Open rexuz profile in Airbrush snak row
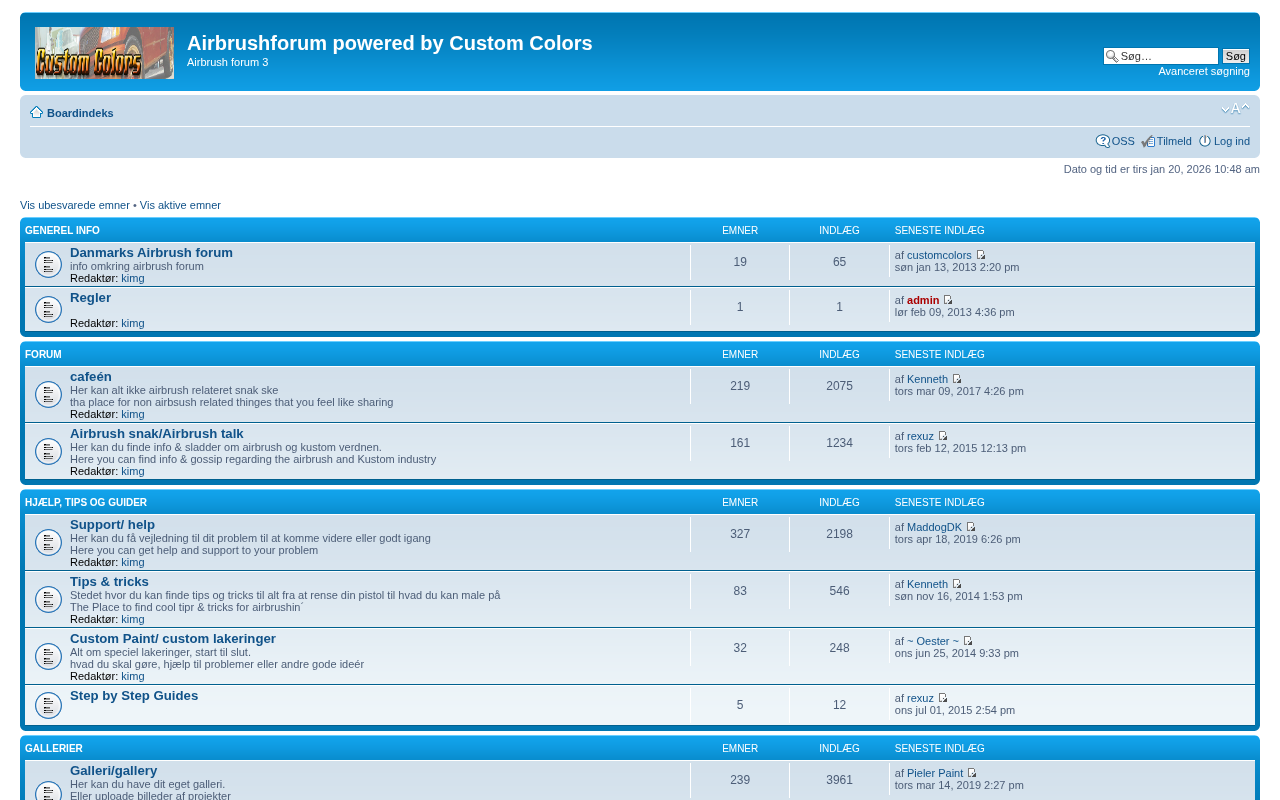Screen dimensions: 1280x800 (920, 436)
